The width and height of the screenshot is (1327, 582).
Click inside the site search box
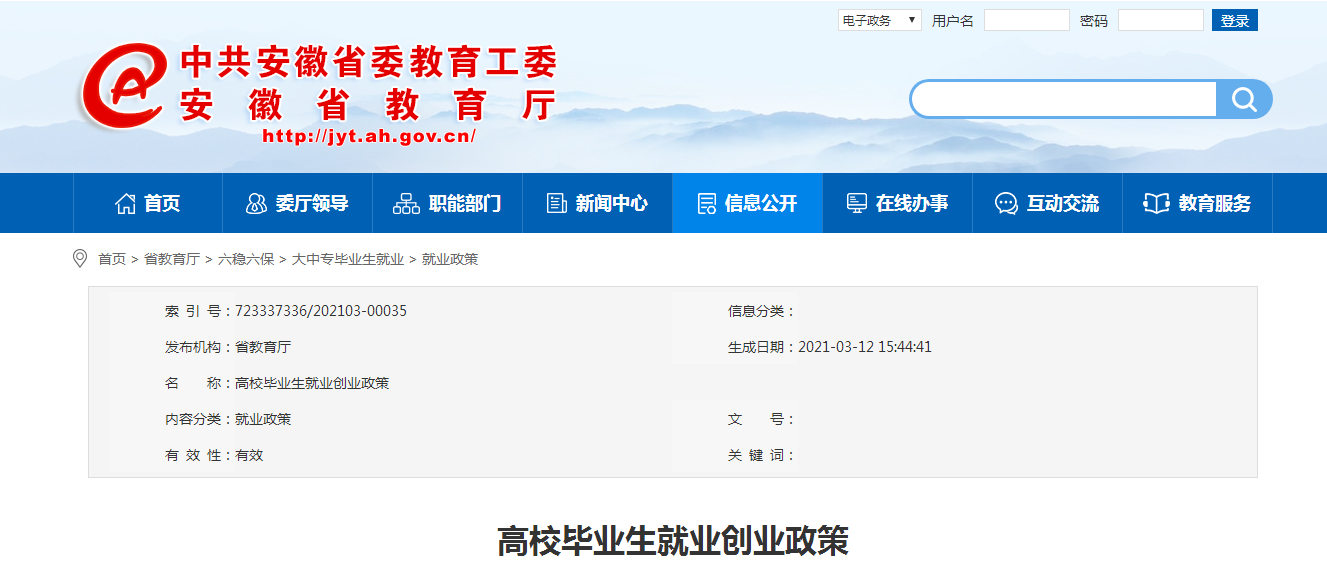tap(1064, 99)
